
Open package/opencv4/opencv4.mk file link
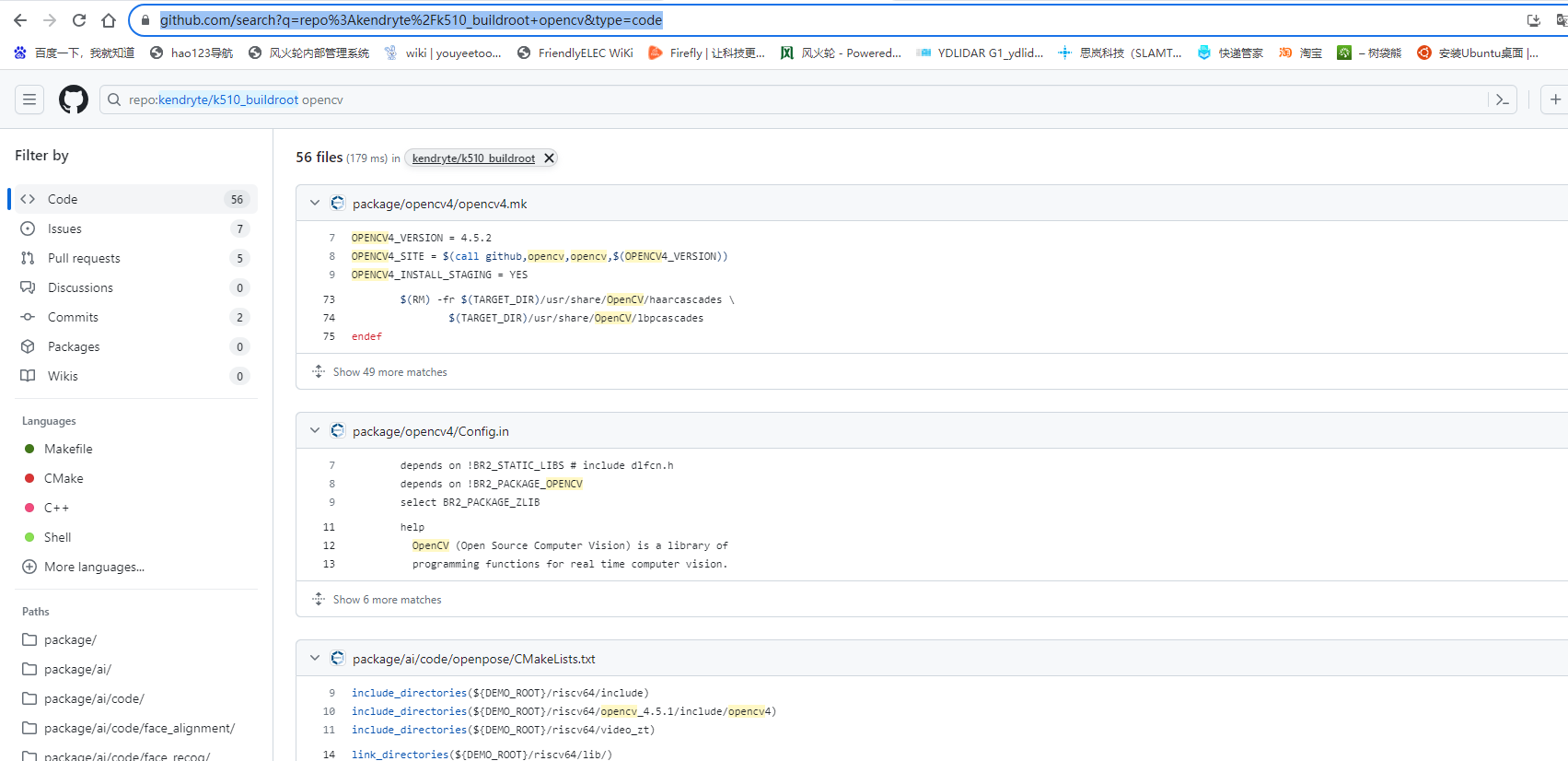[x=439, y=204]
